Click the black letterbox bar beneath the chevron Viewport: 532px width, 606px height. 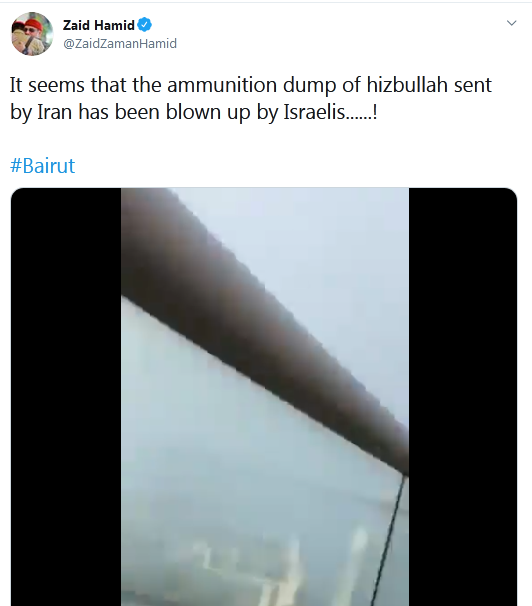coord(463,397)
